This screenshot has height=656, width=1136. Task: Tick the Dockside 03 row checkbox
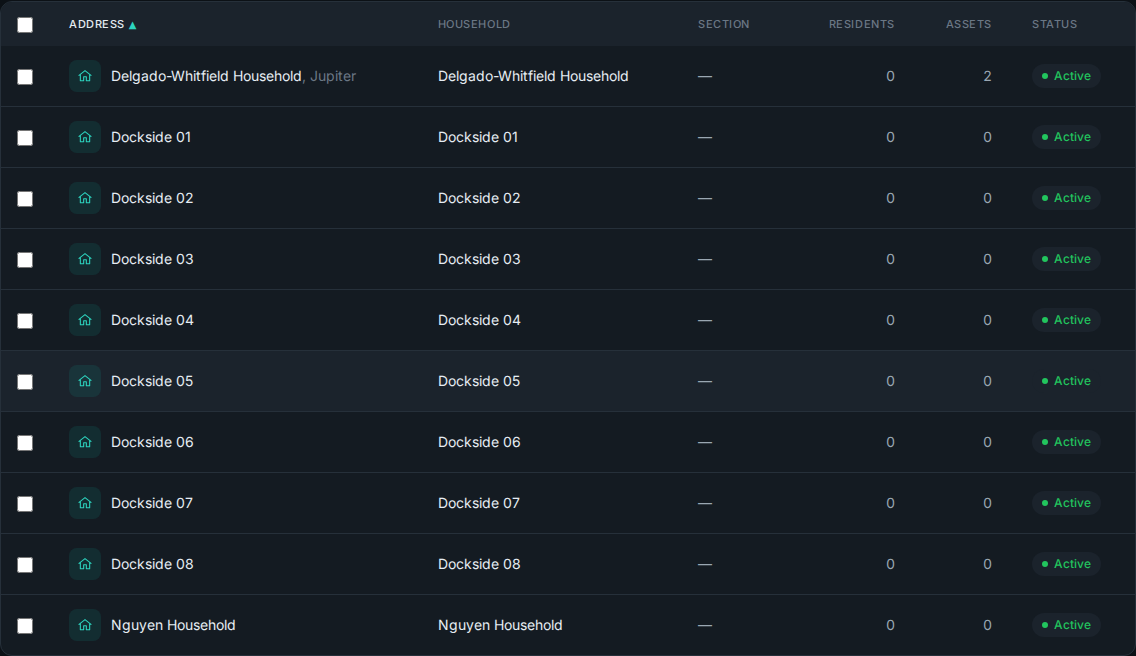pos(25,260)
